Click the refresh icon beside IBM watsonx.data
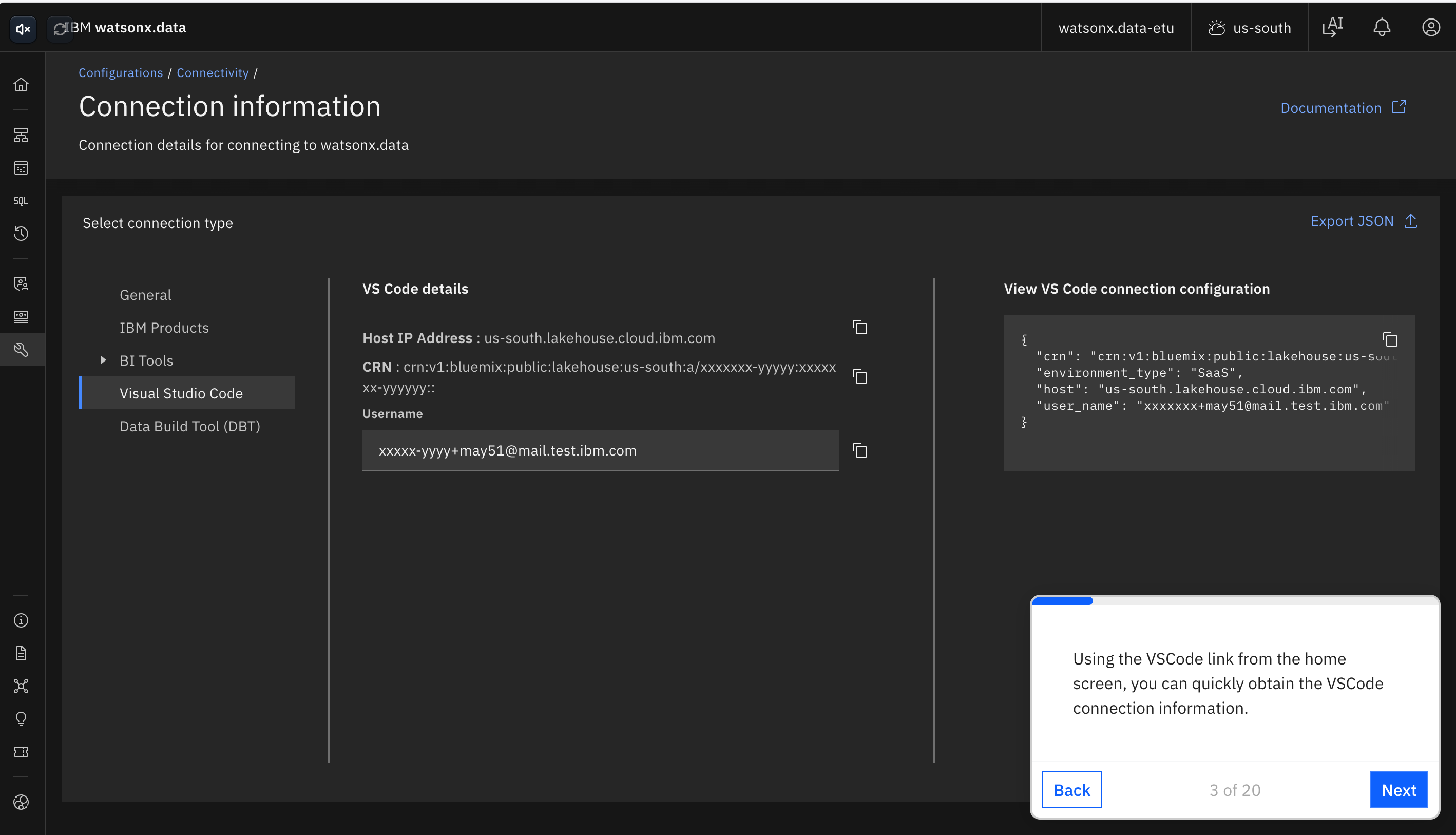The width and height of the screenshot is (1456, 835). tap(60, 28)
